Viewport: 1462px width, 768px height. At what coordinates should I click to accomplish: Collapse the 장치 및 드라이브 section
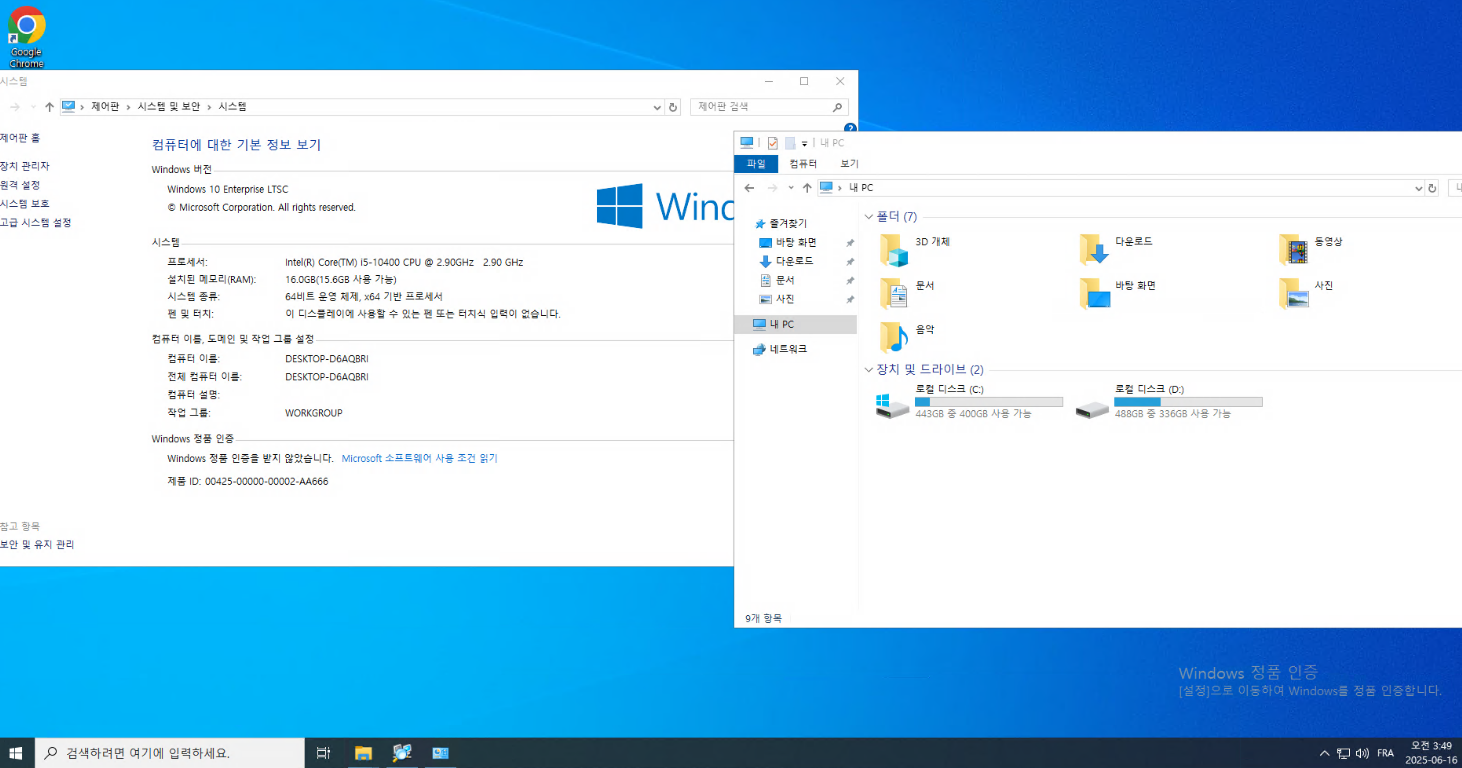pos(868,370)
